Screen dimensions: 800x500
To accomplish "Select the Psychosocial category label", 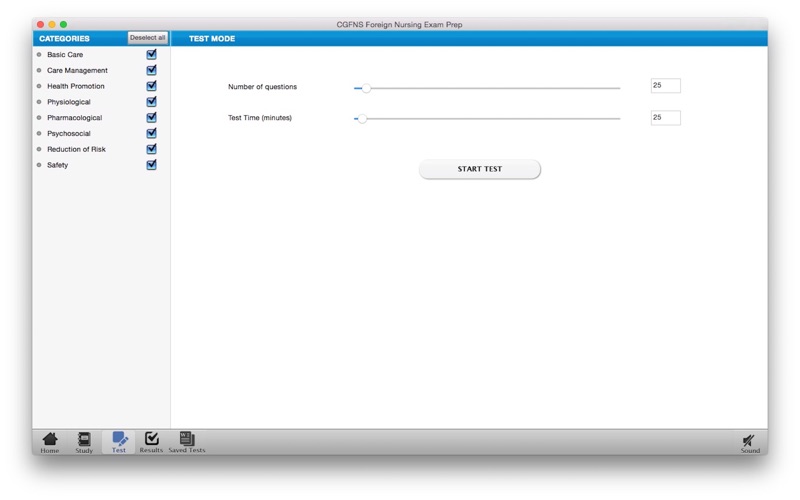I will click(68, 134).
